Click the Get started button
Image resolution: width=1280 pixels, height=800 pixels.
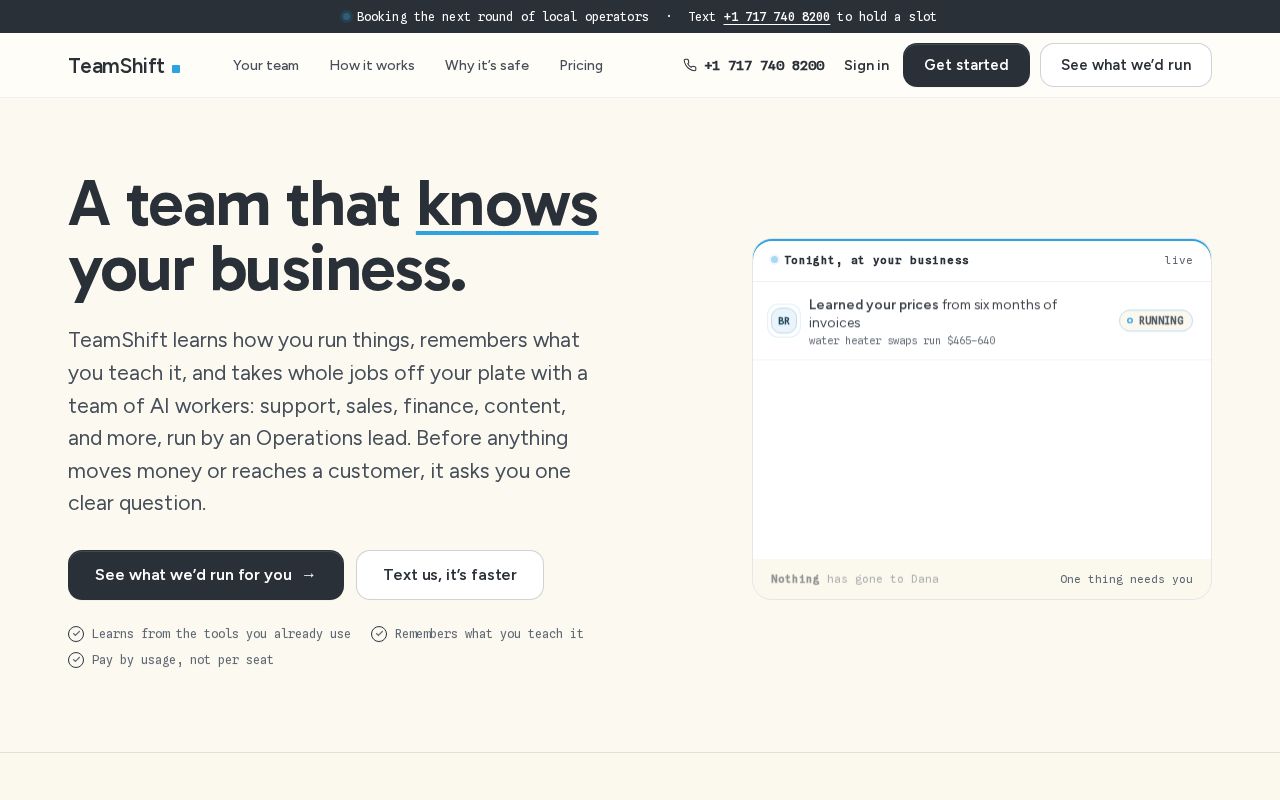(966, 65)
